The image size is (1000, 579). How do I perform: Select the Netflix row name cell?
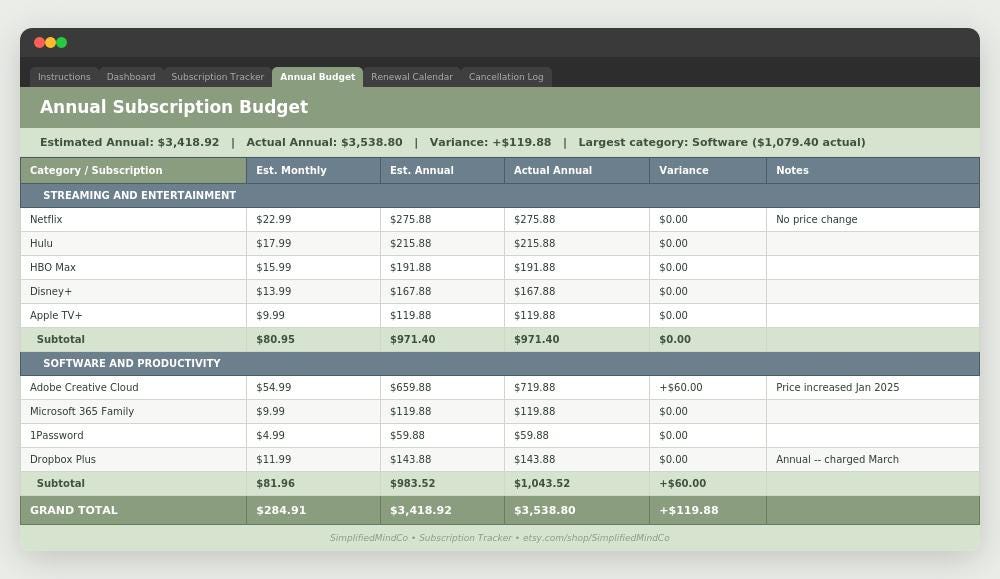[x=133, y=219]
